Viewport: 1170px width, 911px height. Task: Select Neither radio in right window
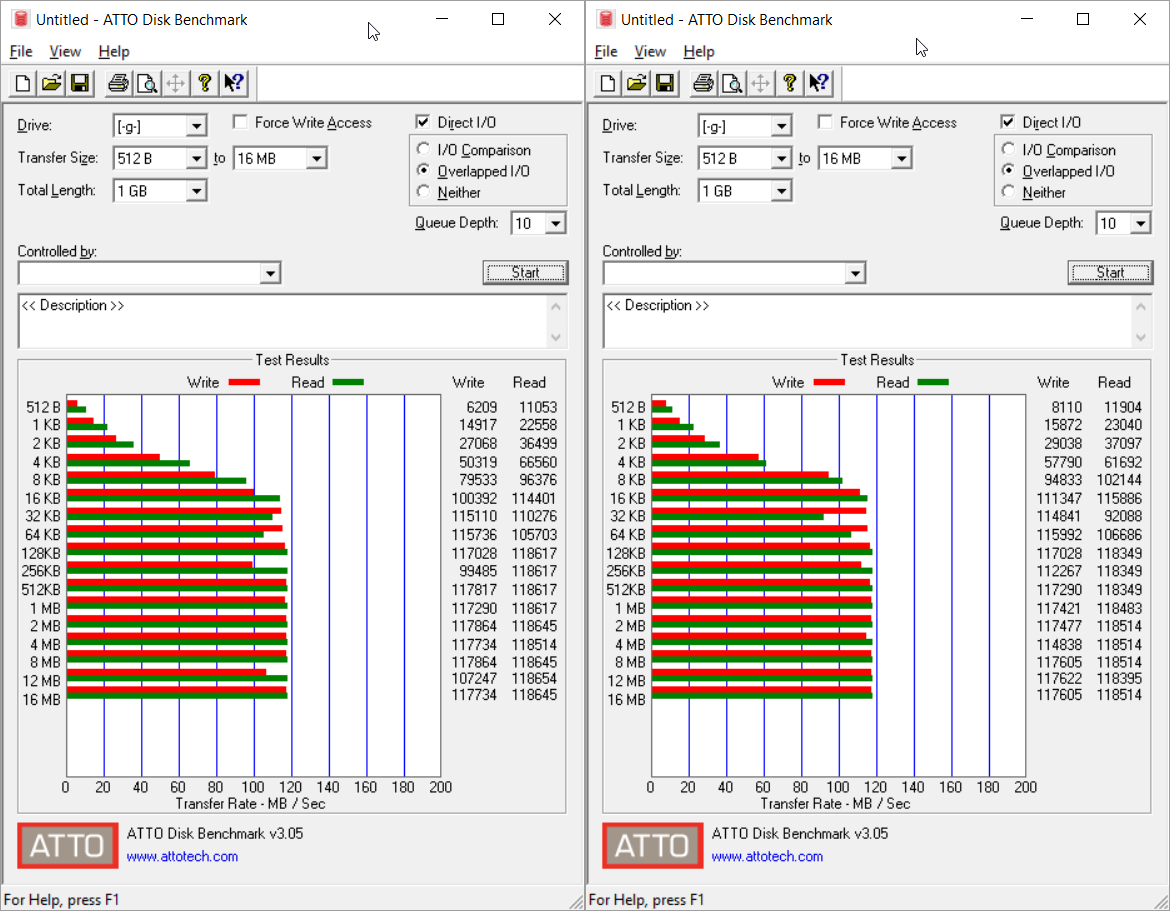coord(1009,192)
